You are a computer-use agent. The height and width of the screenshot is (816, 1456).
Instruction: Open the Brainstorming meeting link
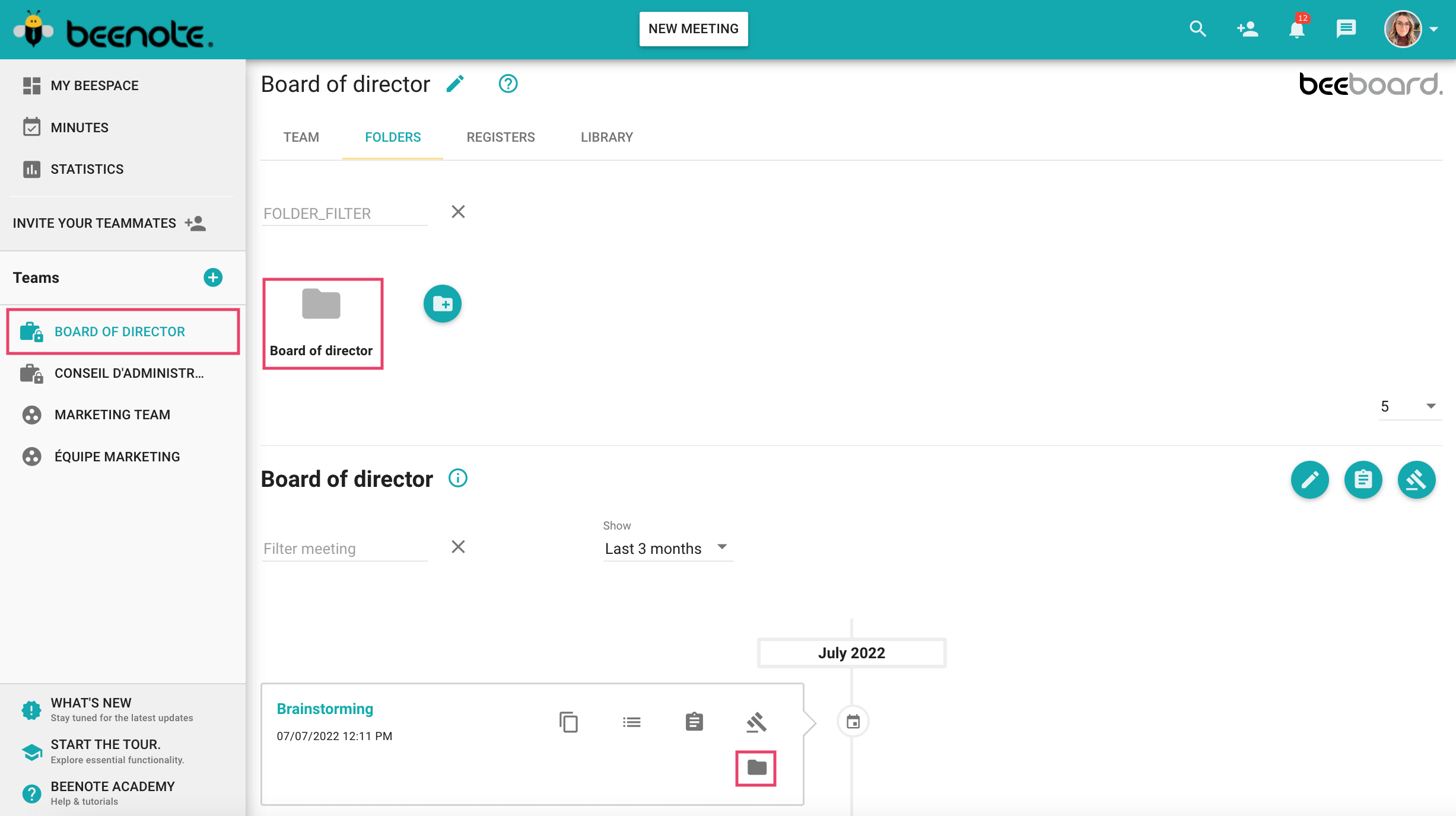(325, 709)
